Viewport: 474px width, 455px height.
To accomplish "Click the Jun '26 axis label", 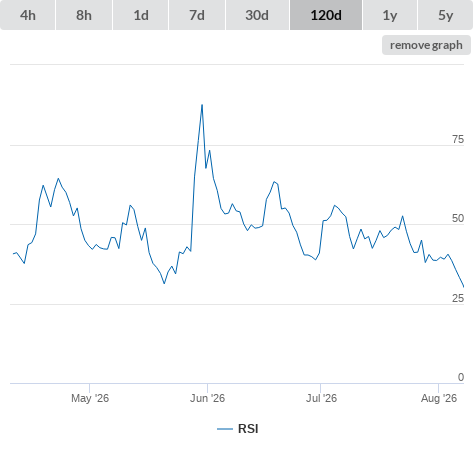I will (207, 398).
